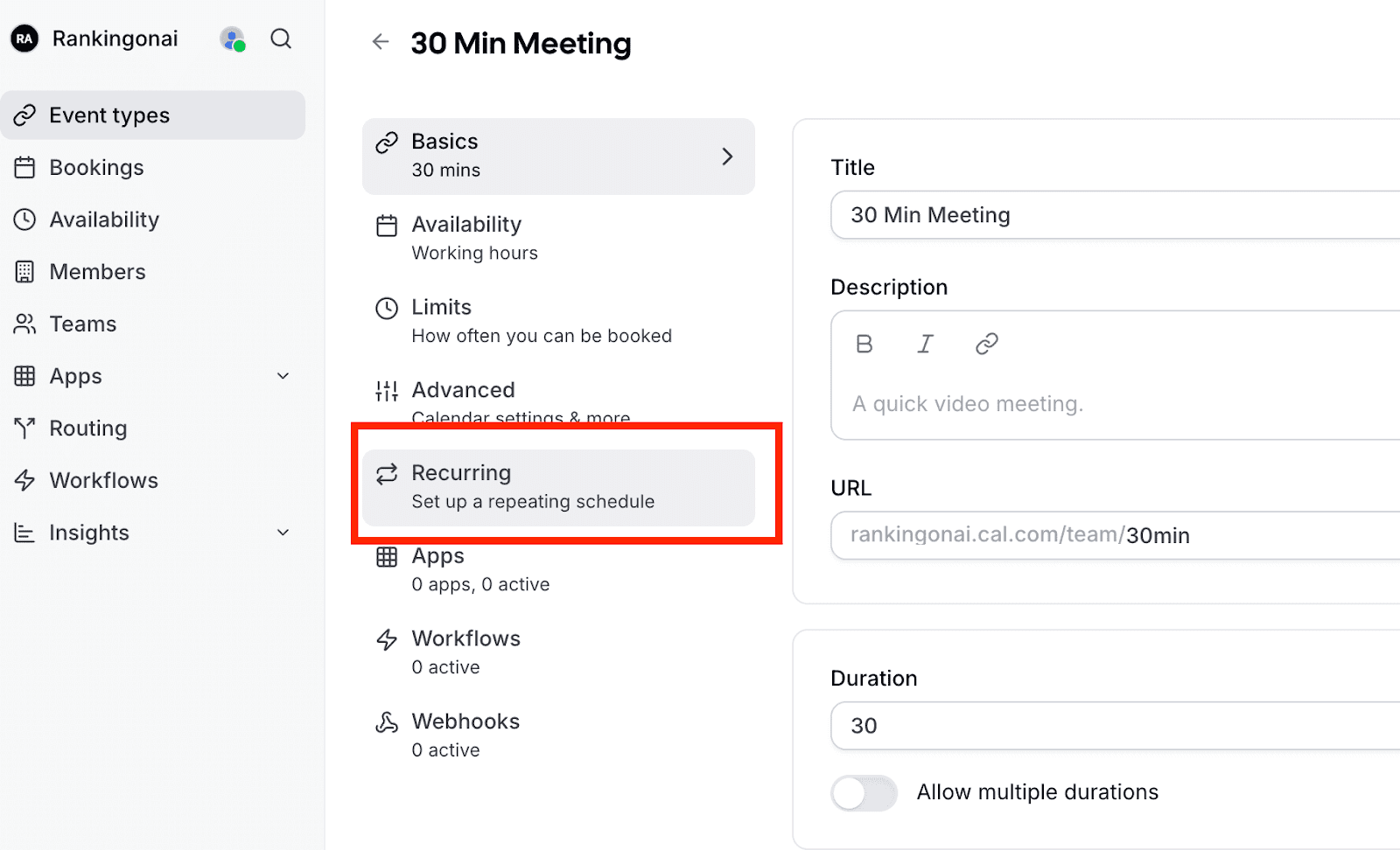The image size is (1400, 850).
Task: Open the Bookings page
Action: point(96,167)
